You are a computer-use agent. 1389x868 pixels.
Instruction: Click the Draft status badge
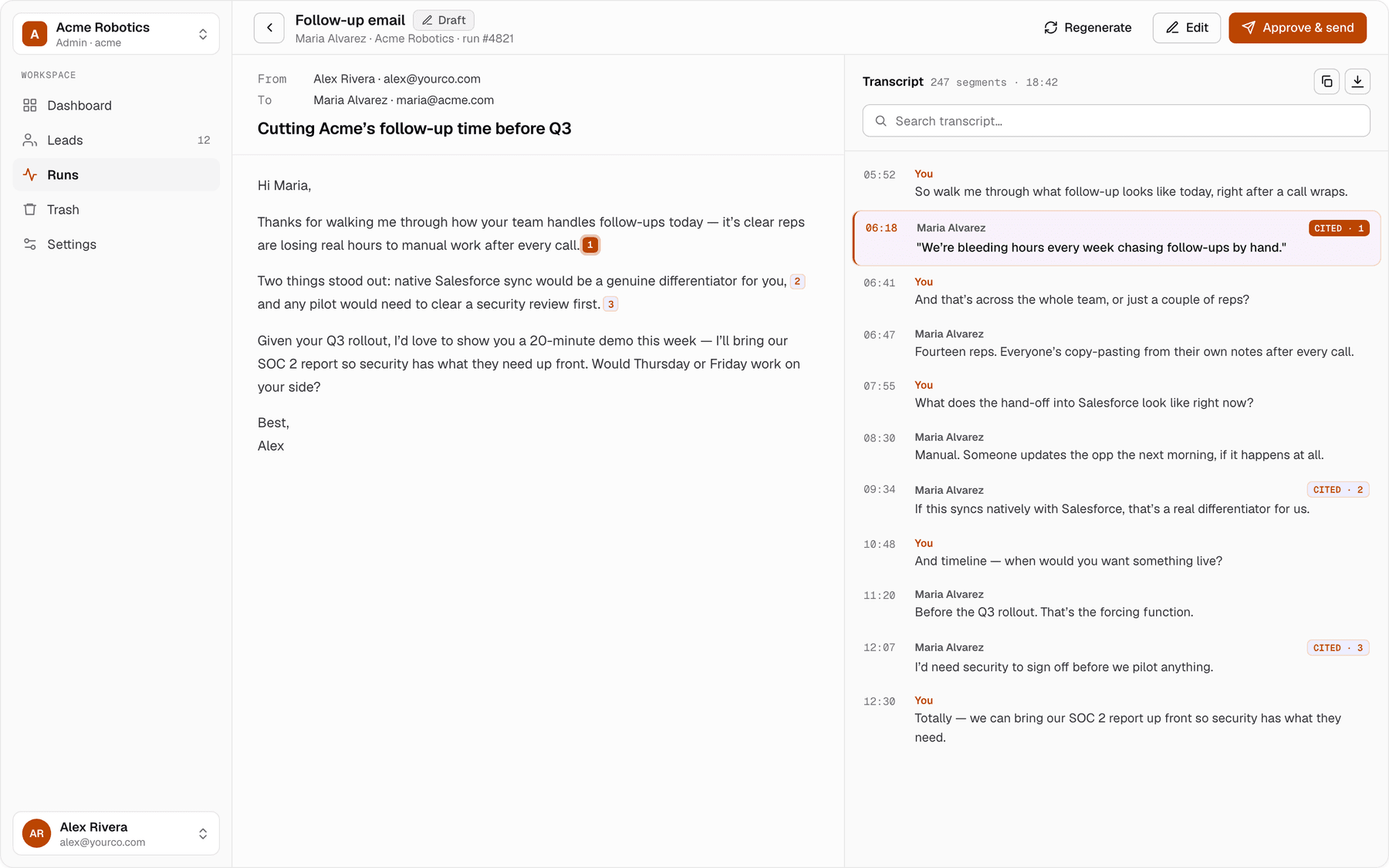[444, 20]
